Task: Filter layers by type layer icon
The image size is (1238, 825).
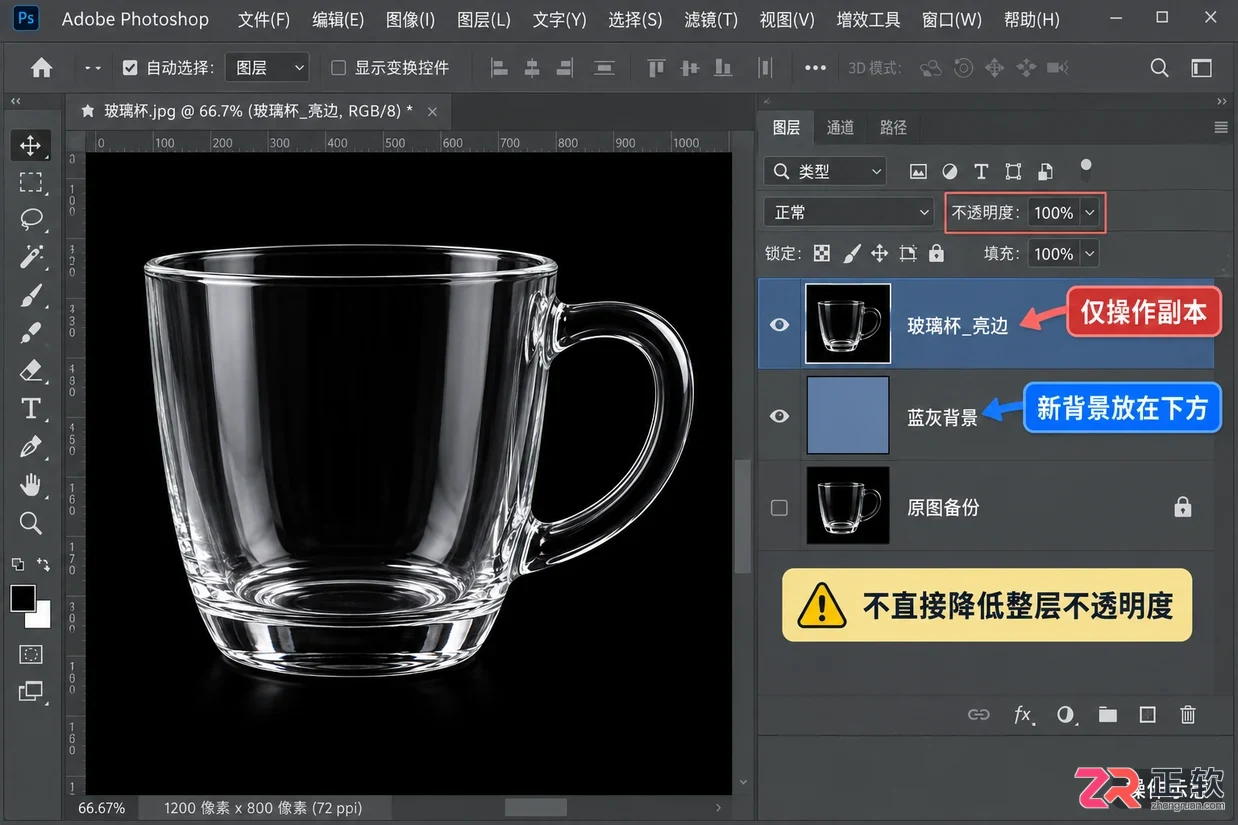Action: coord(981,172)
